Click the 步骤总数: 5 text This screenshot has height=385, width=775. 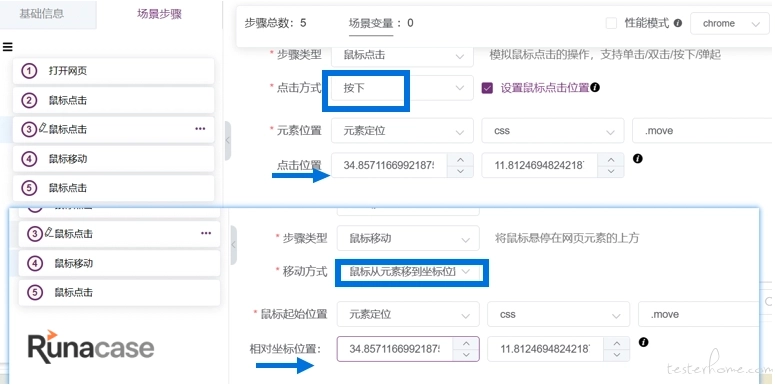tap(275, 23)
